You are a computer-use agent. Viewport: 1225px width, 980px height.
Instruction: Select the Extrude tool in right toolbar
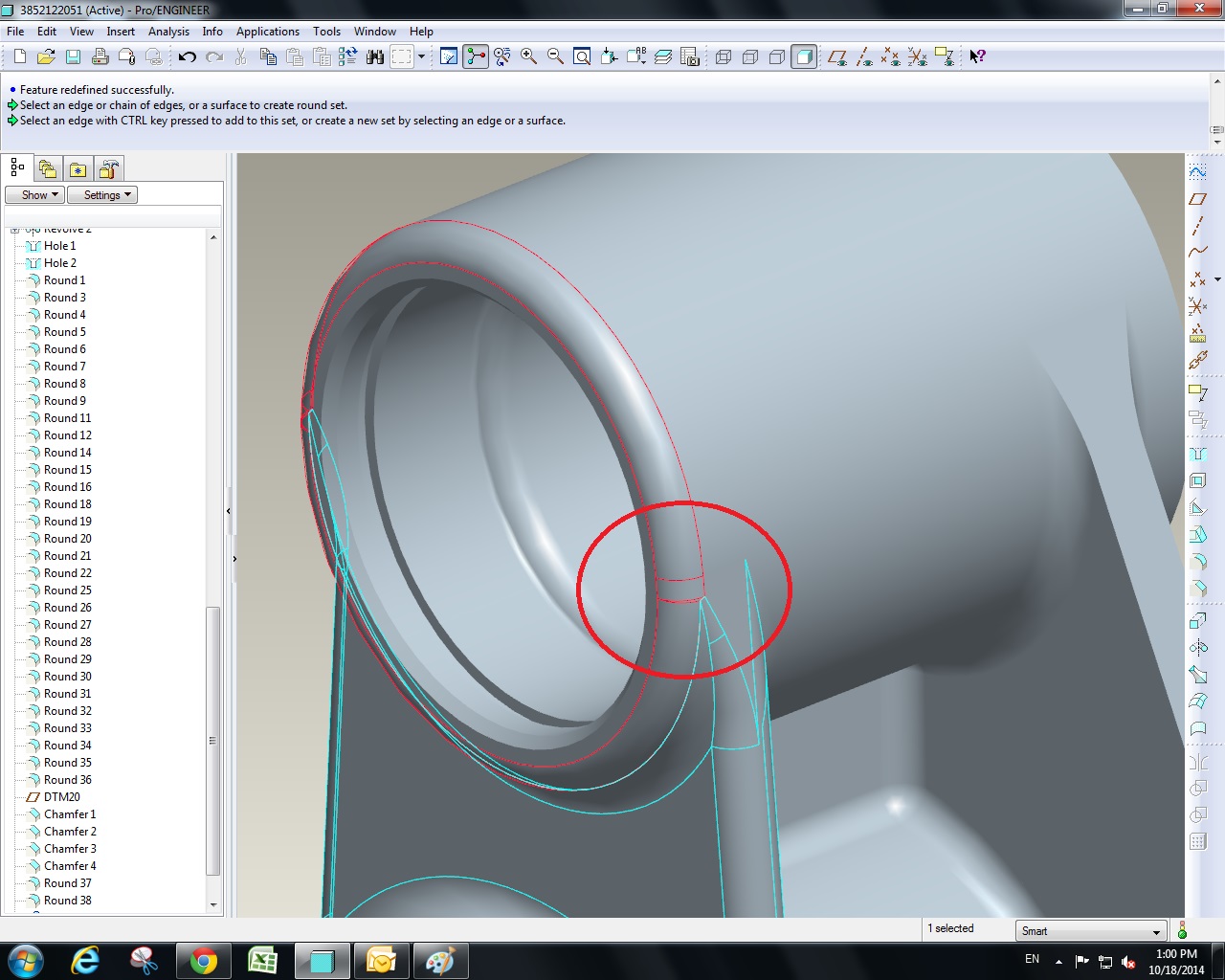(1197, 621)
